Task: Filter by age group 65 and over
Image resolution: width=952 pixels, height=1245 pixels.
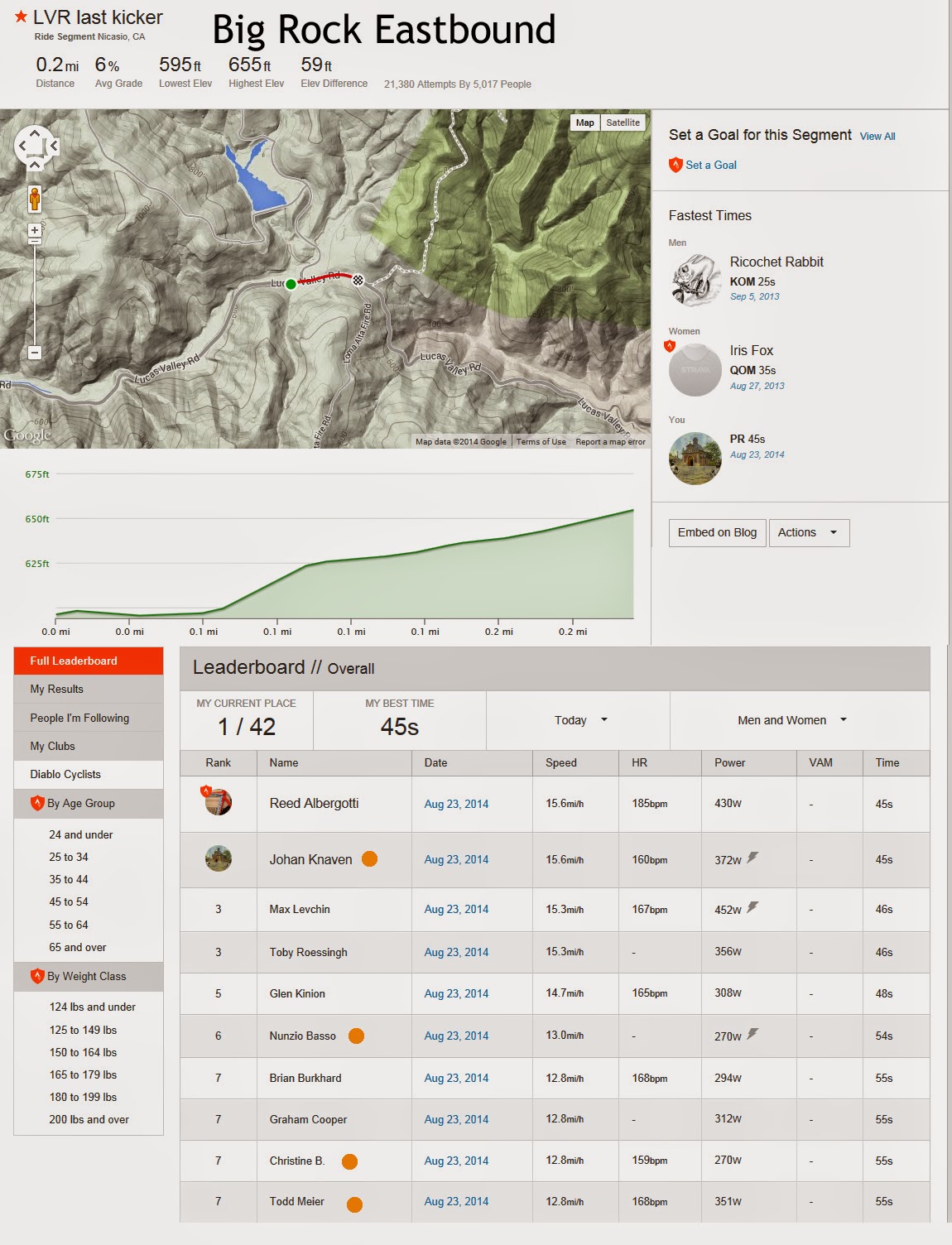Action: (78, 947)
